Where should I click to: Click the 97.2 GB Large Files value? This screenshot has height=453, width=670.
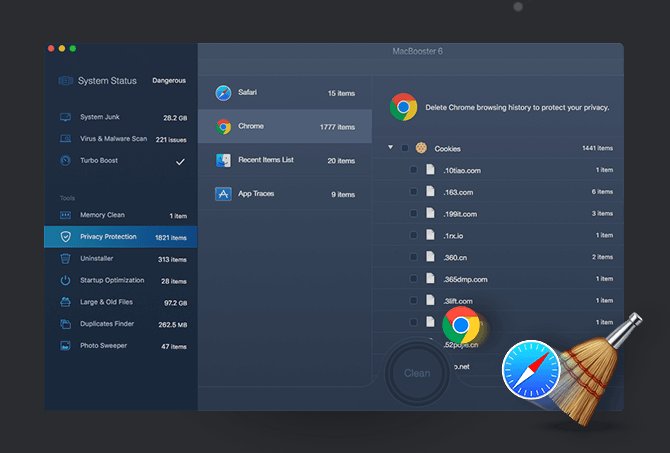[176, 303]
